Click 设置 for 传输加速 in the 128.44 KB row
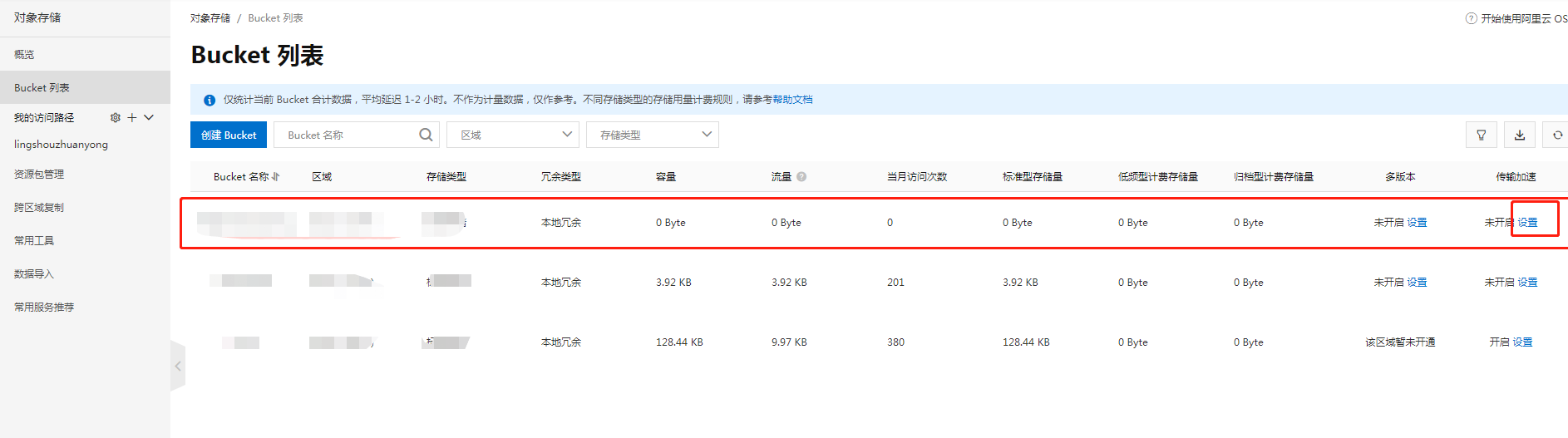Screen dimensions: 1568x438 (1522, 342)
